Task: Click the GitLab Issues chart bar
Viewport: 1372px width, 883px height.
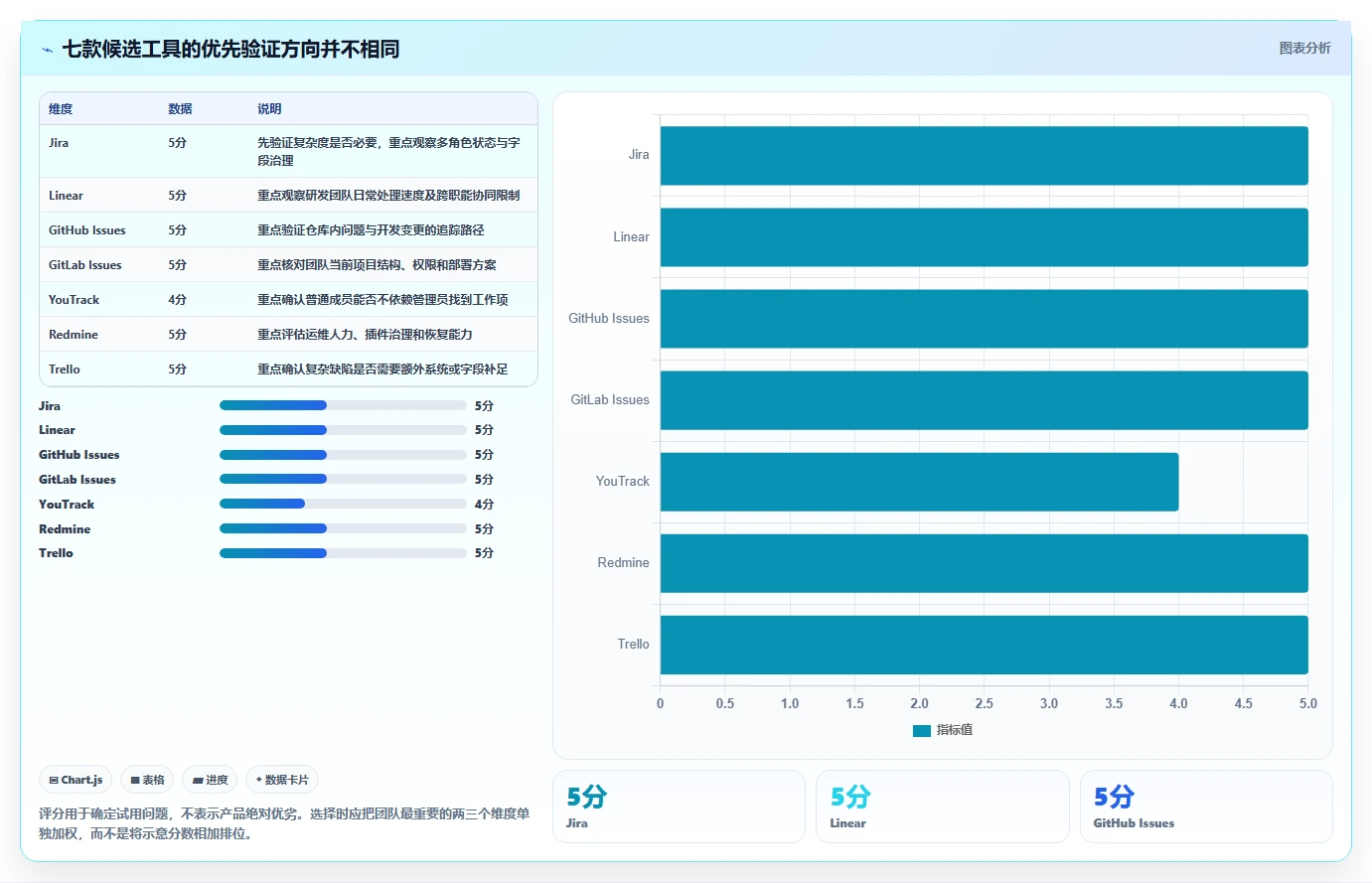Action: point(984,400)
